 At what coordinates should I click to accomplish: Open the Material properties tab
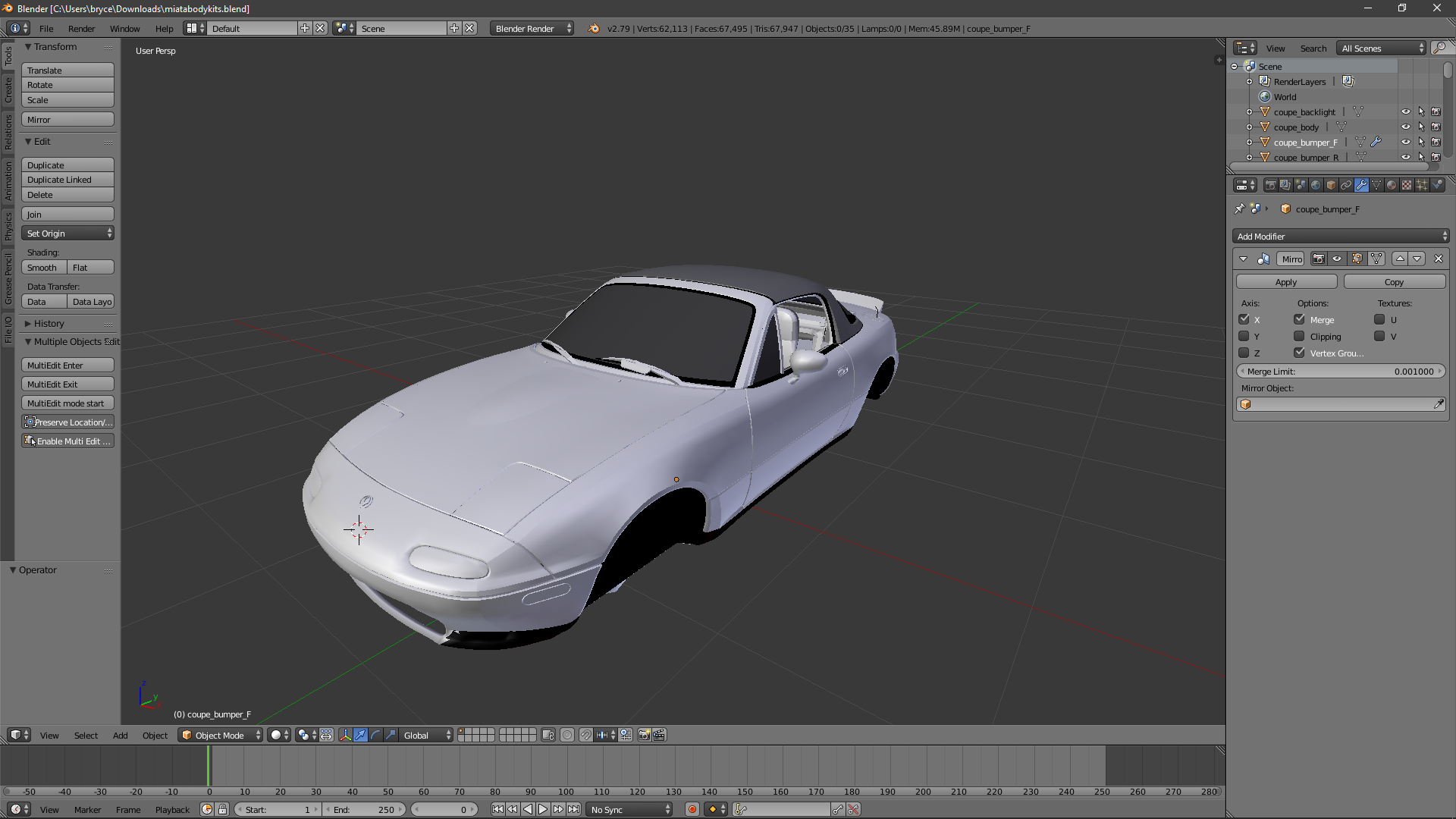click(x=1392, y=185)
